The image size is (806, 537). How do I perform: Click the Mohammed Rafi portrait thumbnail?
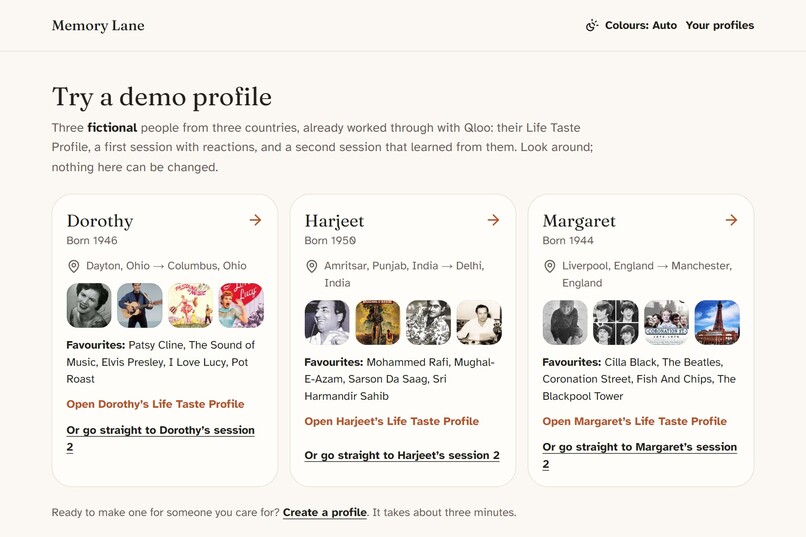click(x=327, y=322)
